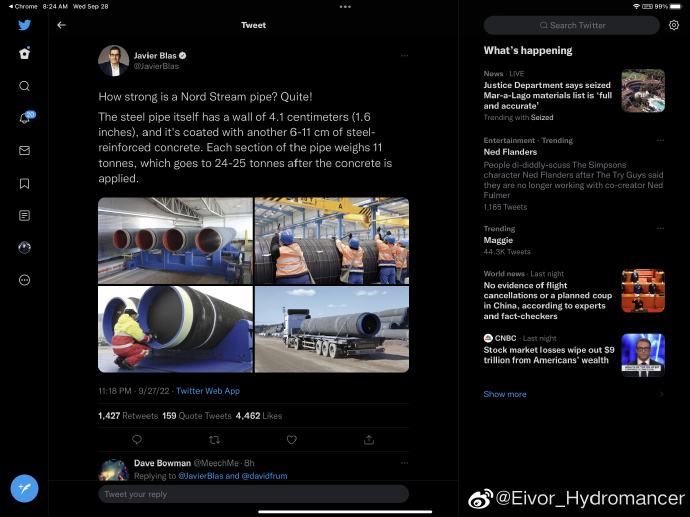Open the Seized trending keyword
The height and width of the screenshot is (517, 690).
pos(542,117)
